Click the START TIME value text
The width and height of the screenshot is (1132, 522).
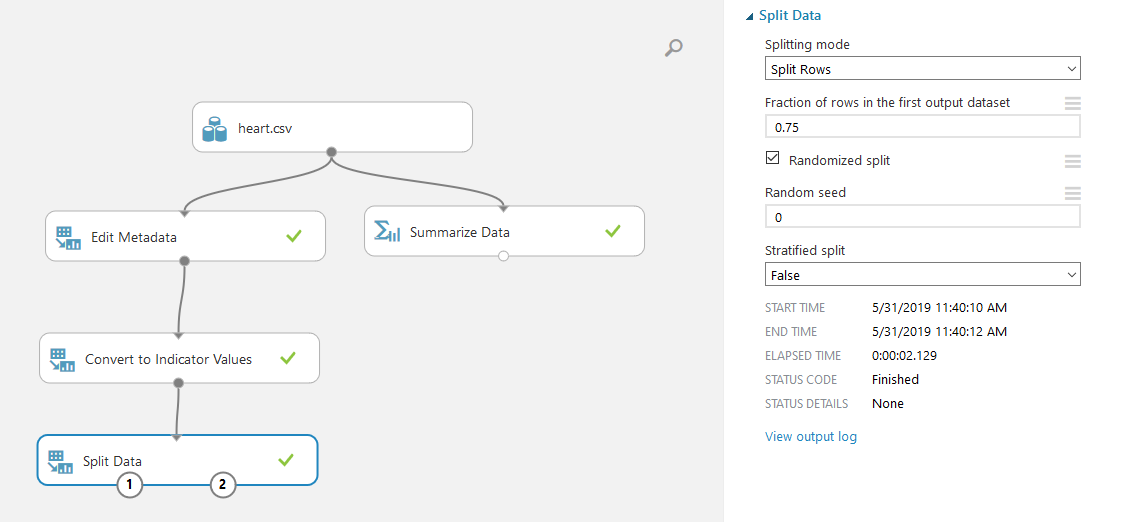(x=939, y=308)
